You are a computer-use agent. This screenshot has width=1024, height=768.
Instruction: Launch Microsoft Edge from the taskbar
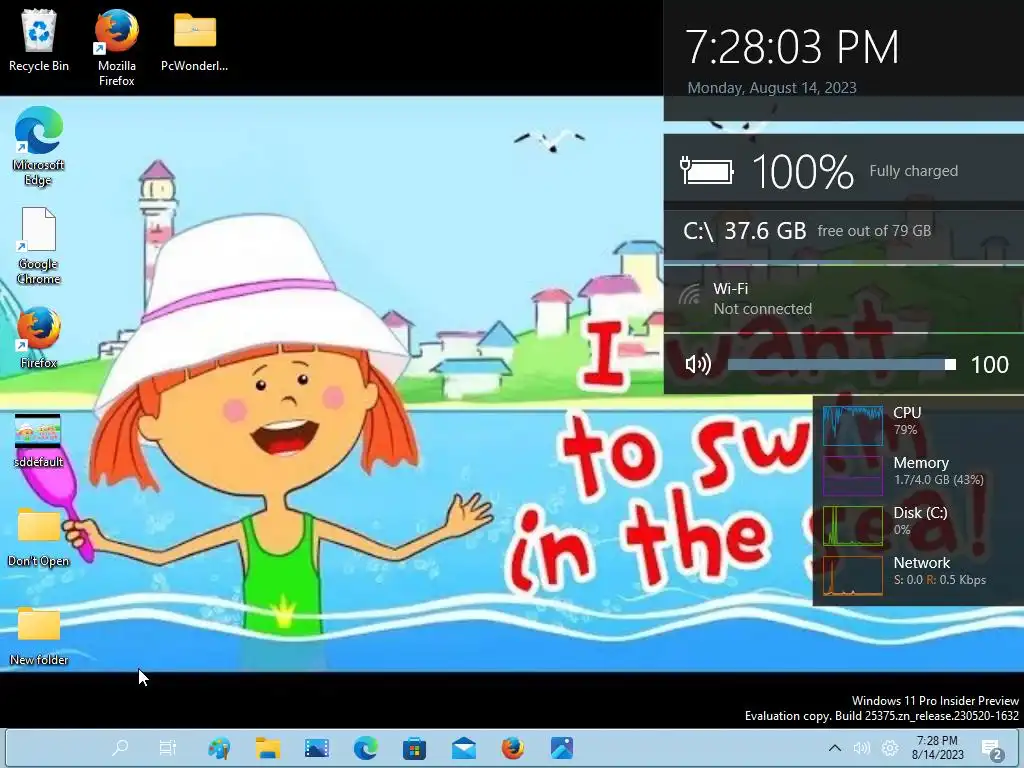click(366, 748)
